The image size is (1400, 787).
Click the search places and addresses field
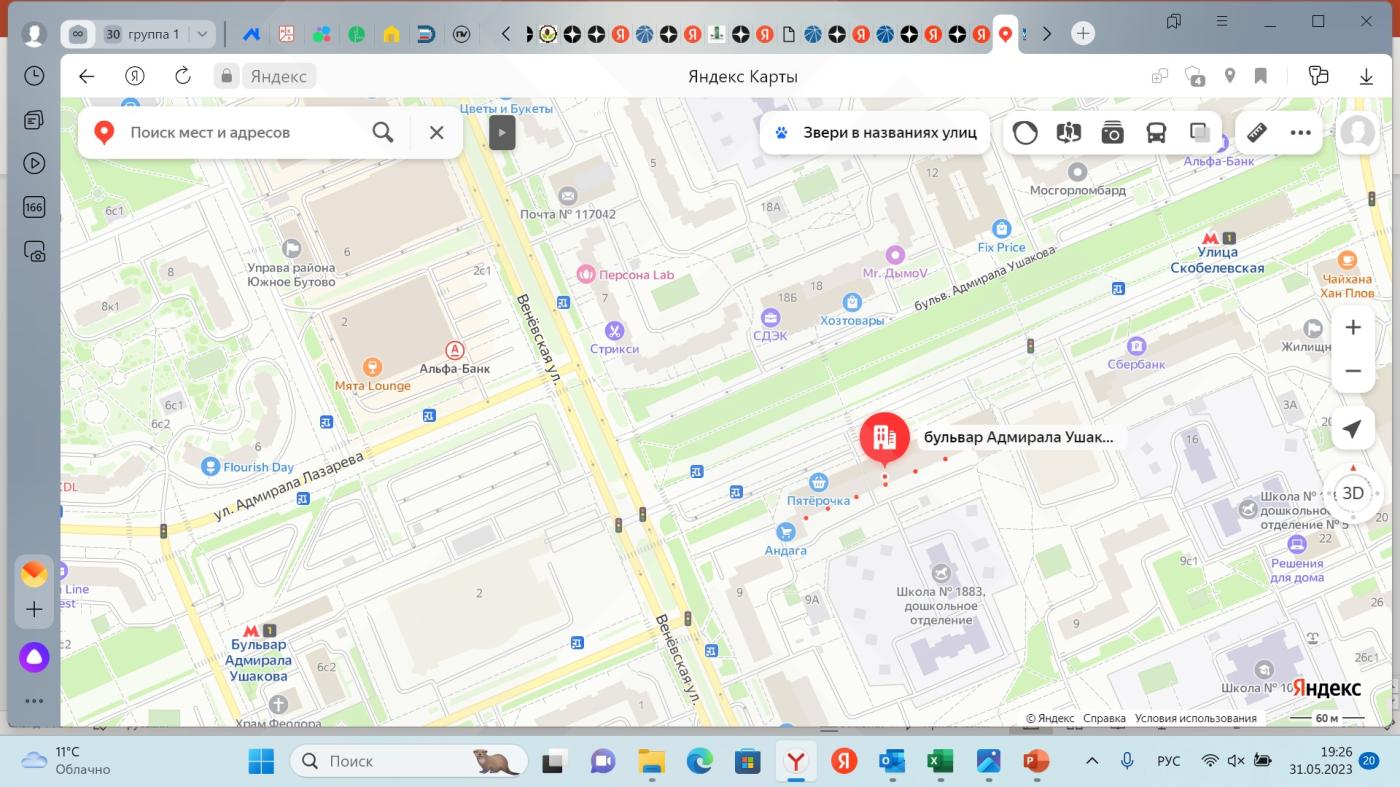[x=240, y=132]
